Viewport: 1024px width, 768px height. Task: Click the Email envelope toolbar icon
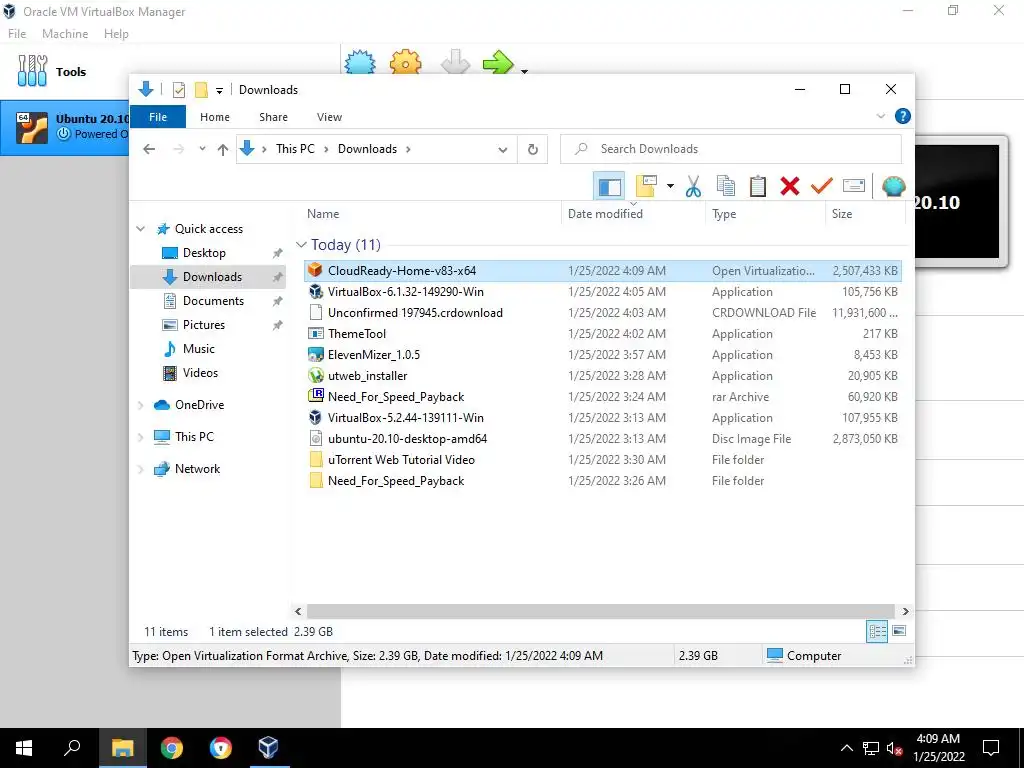pyautogui.click(x=854, y=186)
